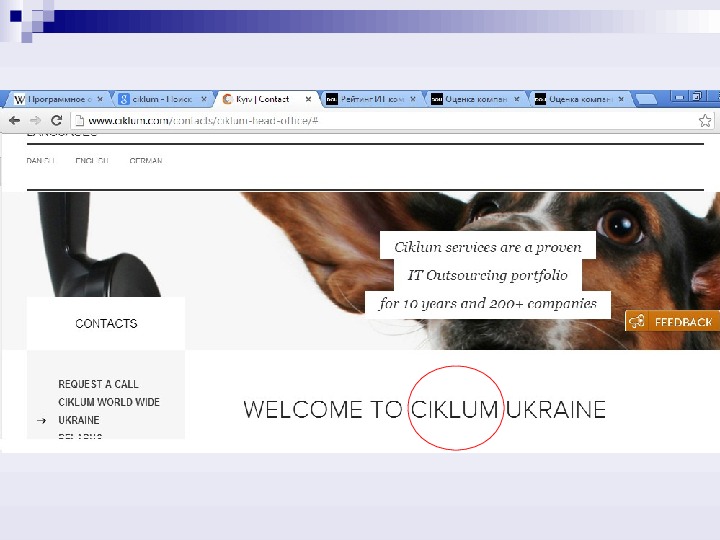Screen dimensions: 720x540
Task: Bookmark the page with the star icon
Action: [x=705, y=121]
